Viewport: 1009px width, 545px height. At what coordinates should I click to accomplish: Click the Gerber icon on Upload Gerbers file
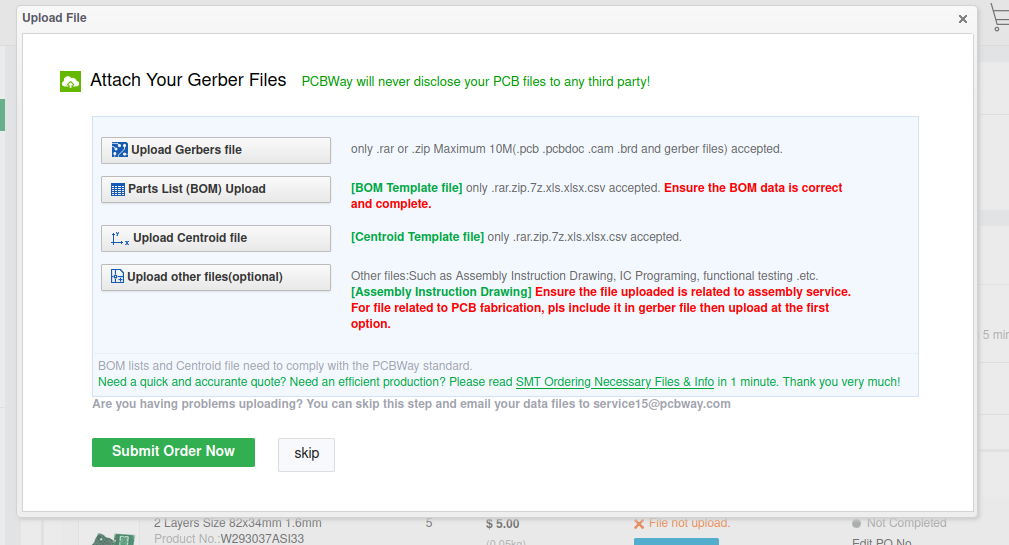[120, 150]
